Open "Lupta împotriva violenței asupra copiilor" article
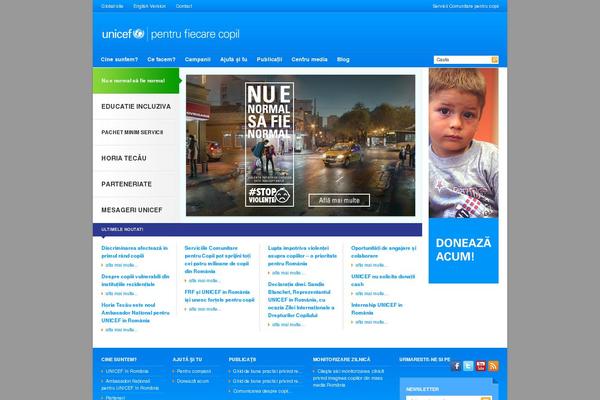Screen dimensions: 600x400 click(x=302, y=256)
